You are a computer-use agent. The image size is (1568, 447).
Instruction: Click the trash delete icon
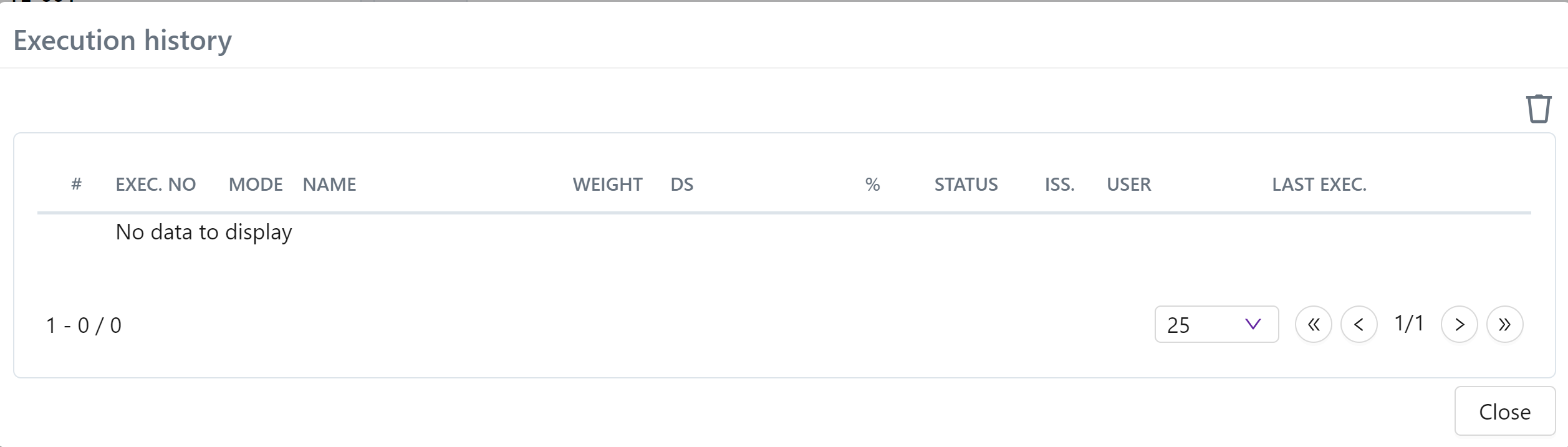tap(1538, 109)
